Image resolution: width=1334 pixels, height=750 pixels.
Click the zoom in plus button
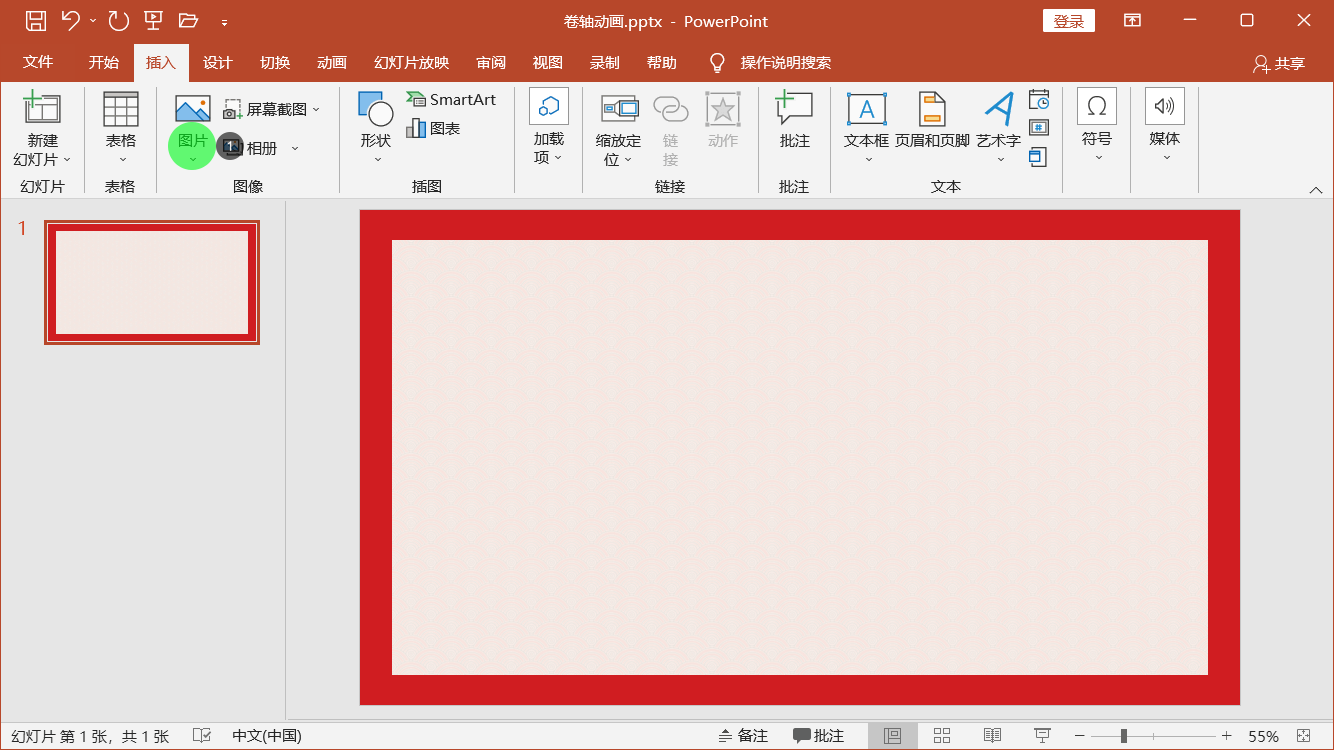[1226, 736]
